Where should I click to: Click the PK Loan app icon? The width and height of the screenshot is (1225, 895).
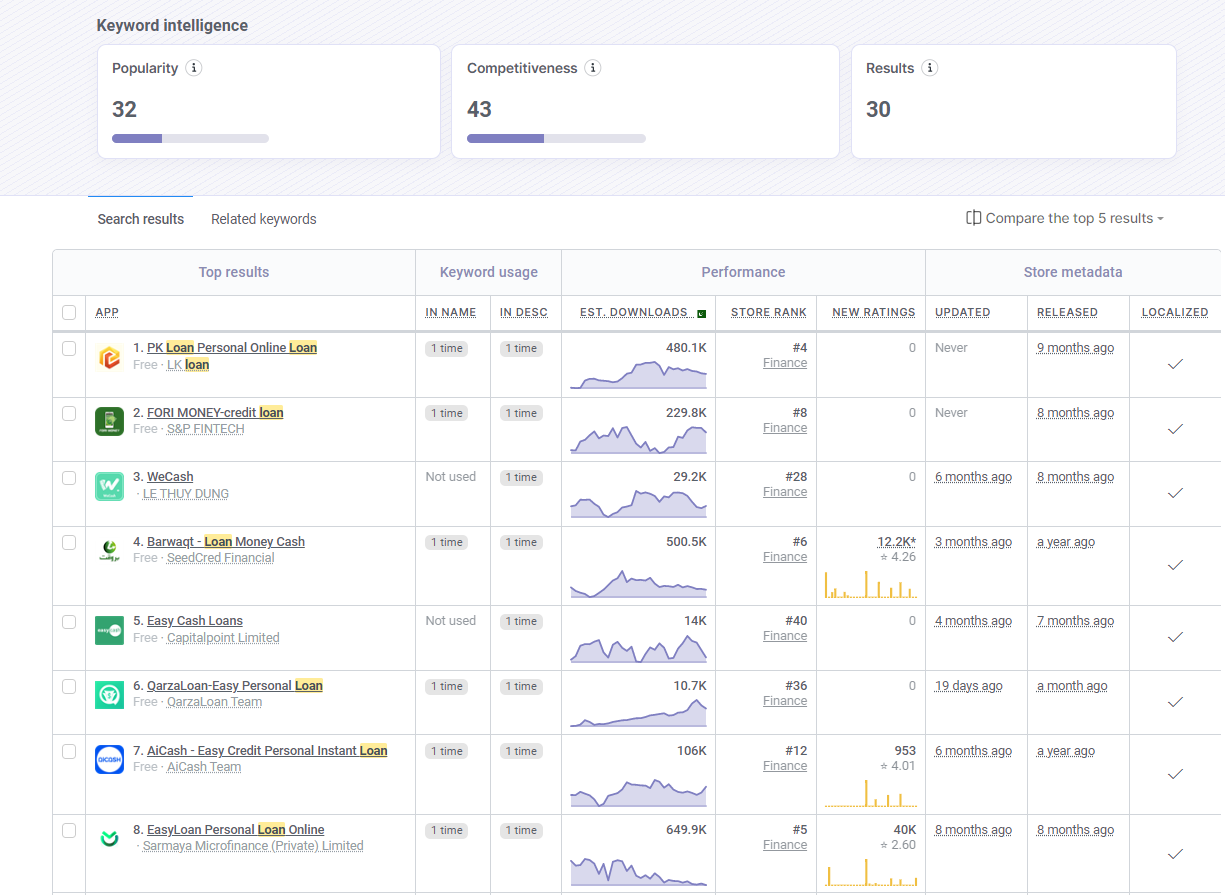point(109,357)
